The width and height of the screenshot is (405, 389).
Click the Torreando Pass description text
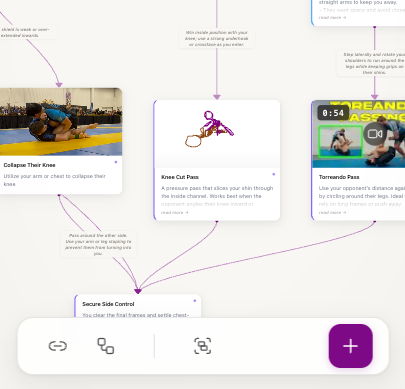click(x=362, y=196)
